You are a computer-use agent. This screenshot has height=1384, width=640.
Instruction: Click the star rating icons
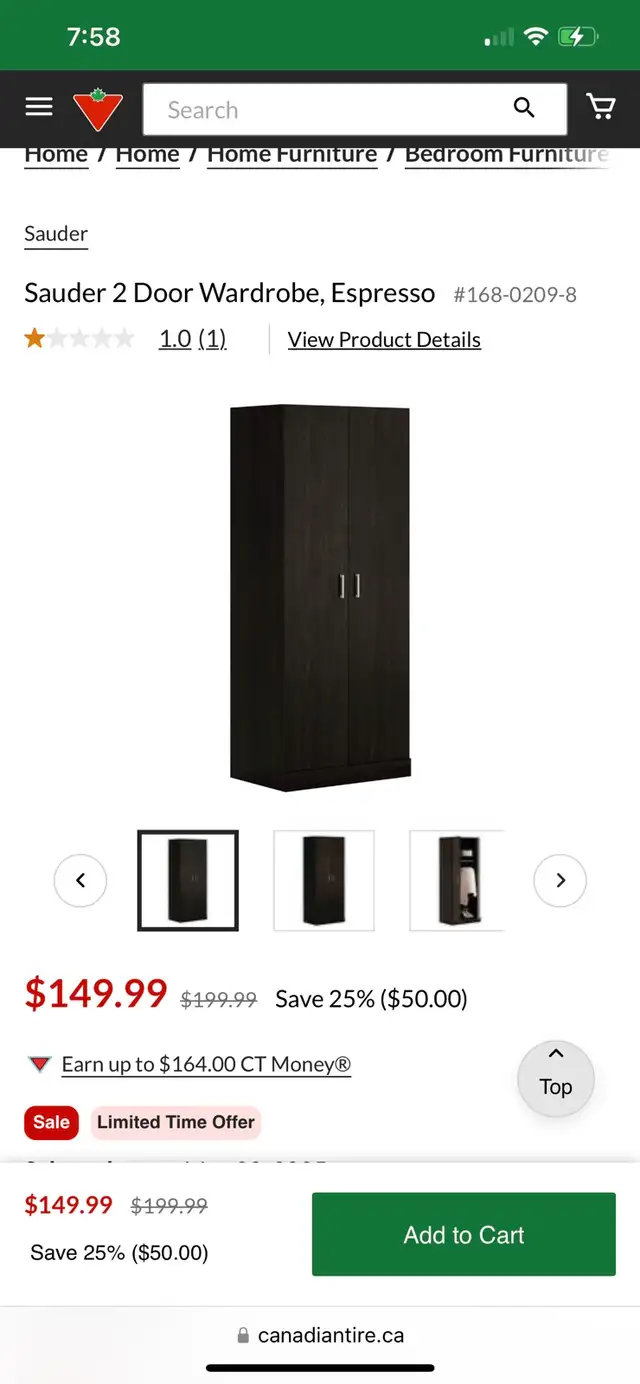[79, 339]
